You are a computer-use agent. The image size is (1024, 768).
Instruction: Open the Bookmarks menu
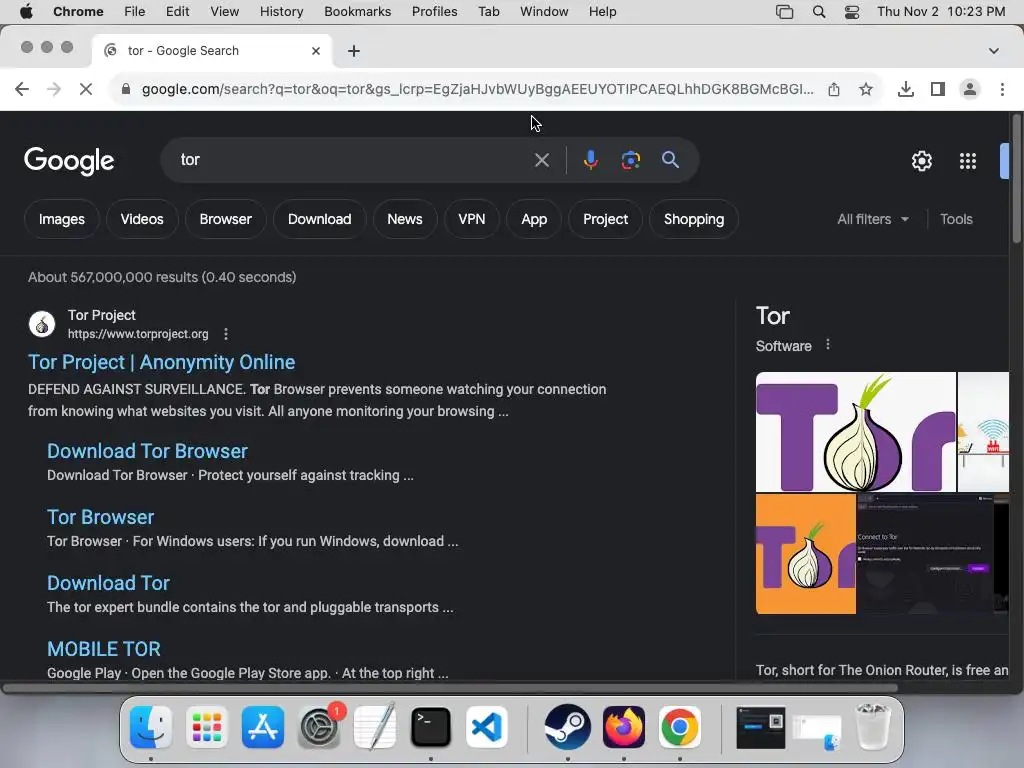coord(357,12)
